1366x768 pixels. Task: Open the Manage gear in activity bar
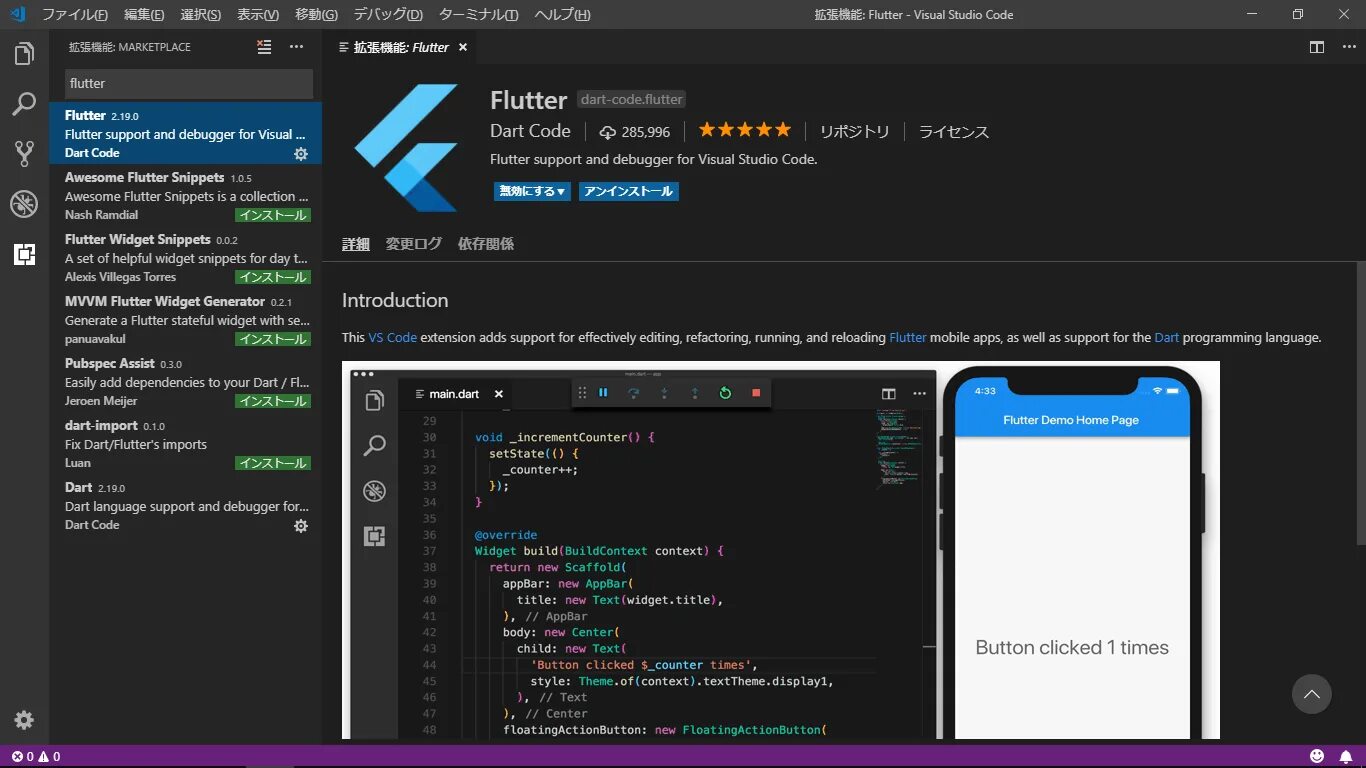click(24, 720)
